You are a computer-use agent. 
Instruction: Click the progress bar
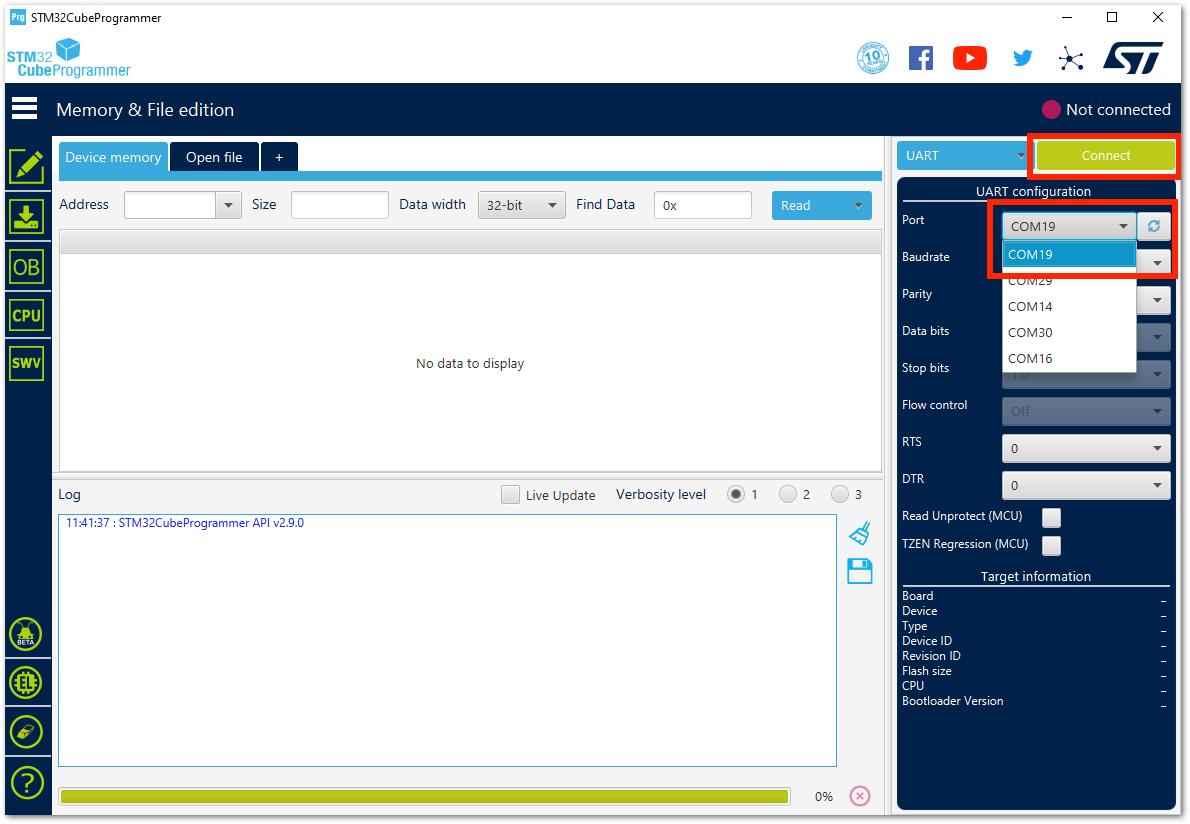click(424, 796)
